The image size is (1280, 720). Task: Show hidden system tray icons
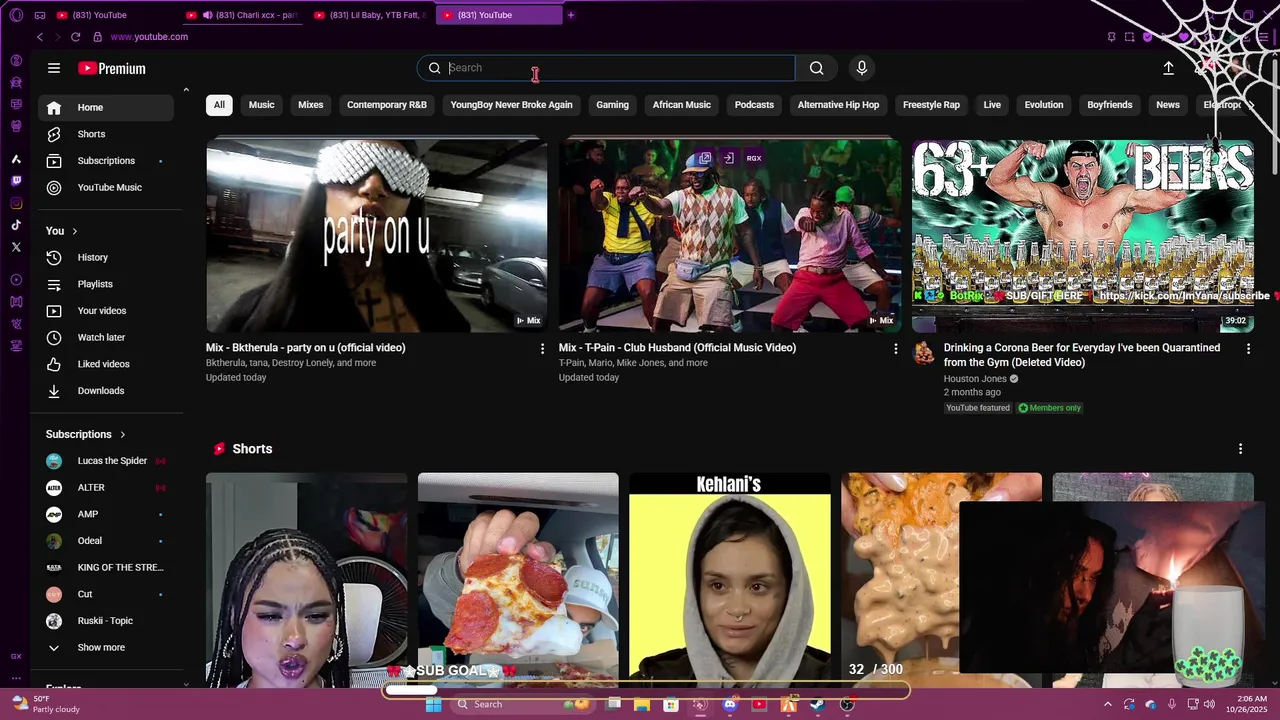(1107, 705)
